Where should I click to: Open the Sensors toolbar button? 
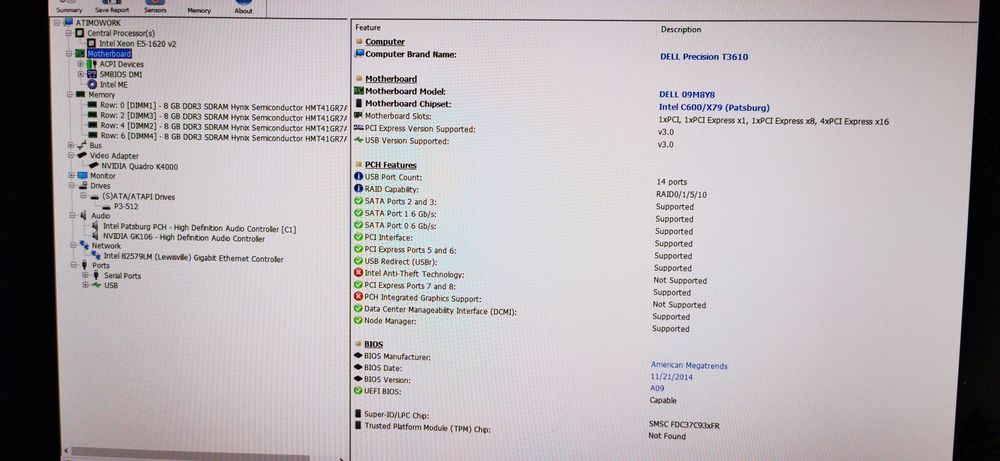coord(155,8)
